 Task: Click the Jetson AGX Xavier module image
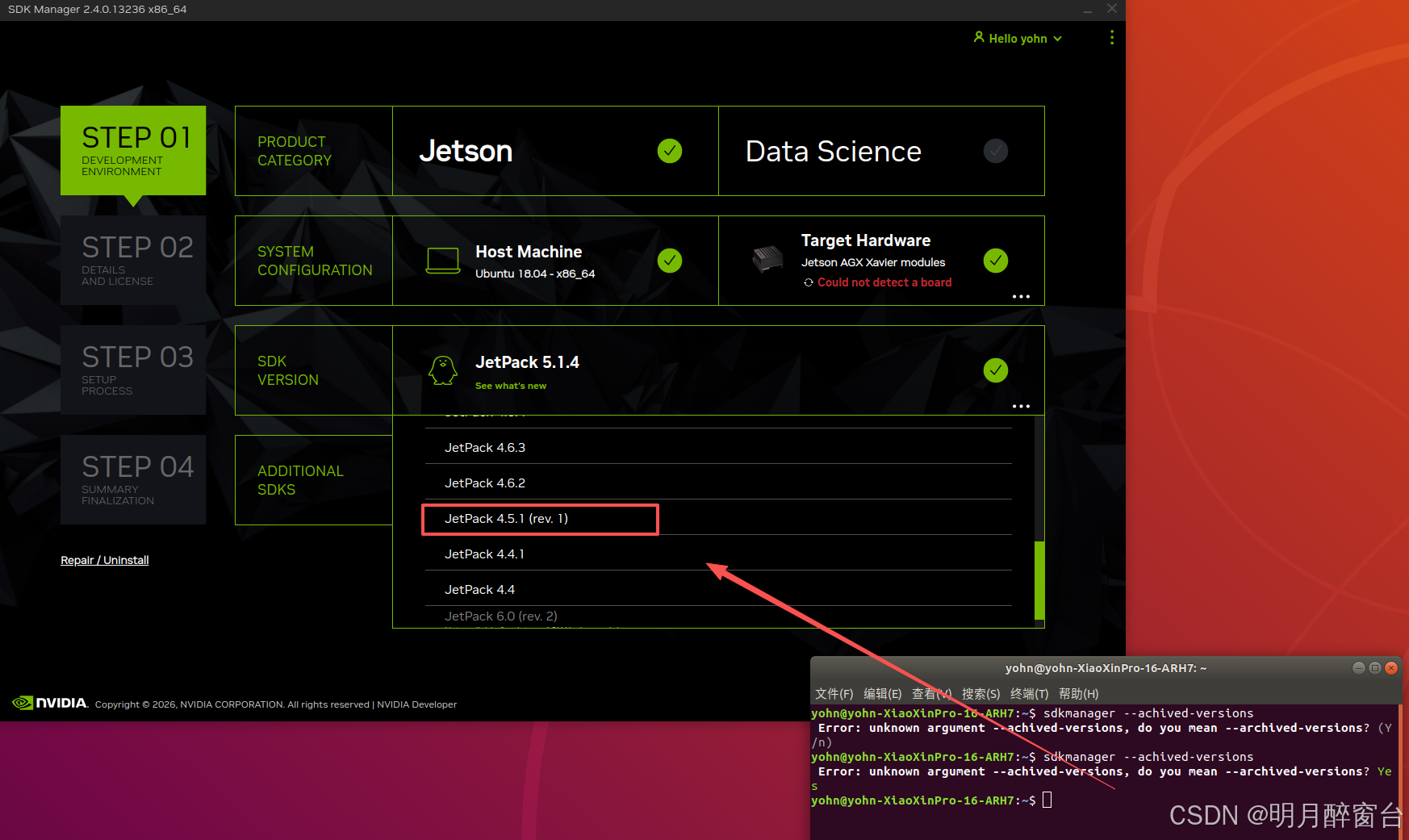[x=767, y=260]
